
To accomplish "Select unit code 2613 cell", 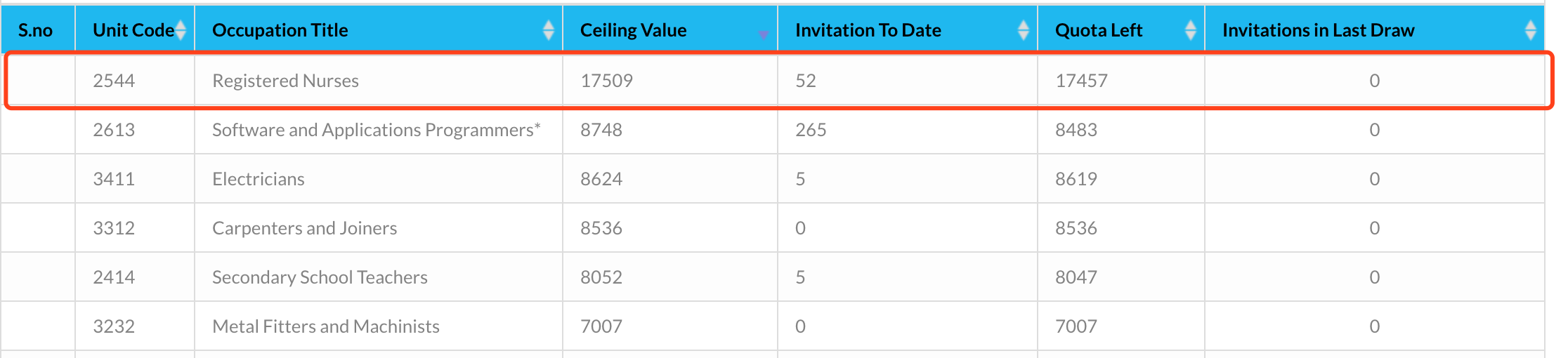I will [114, 130].
